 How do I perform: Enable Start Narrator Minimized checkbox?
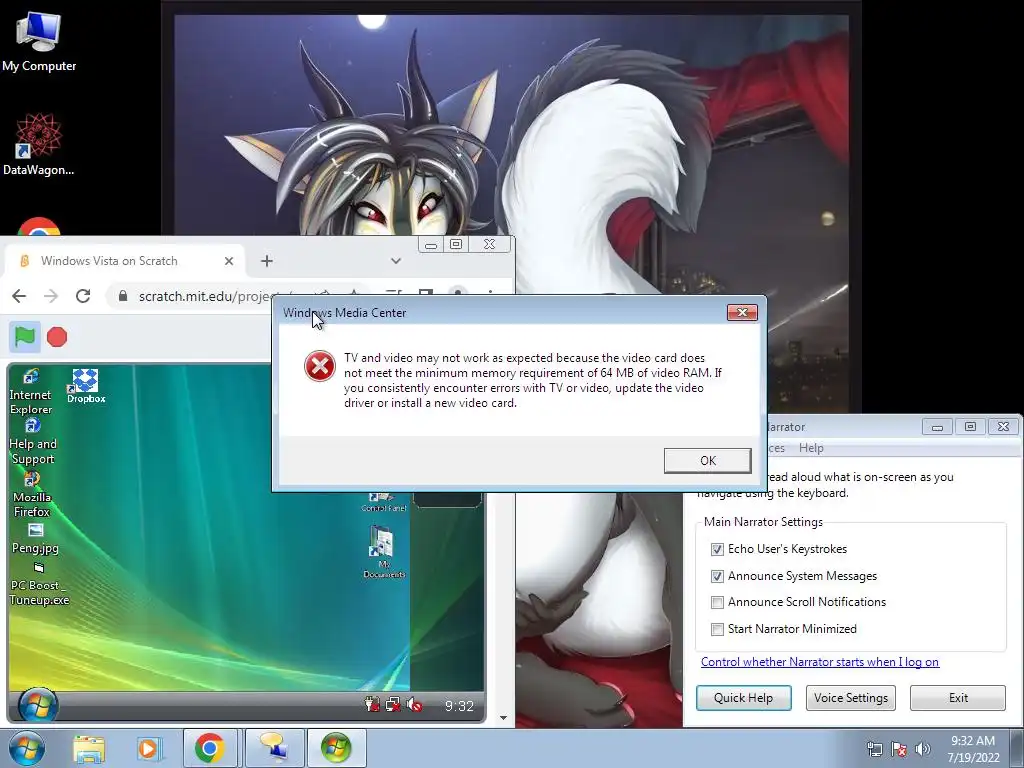tap(717, 629)
